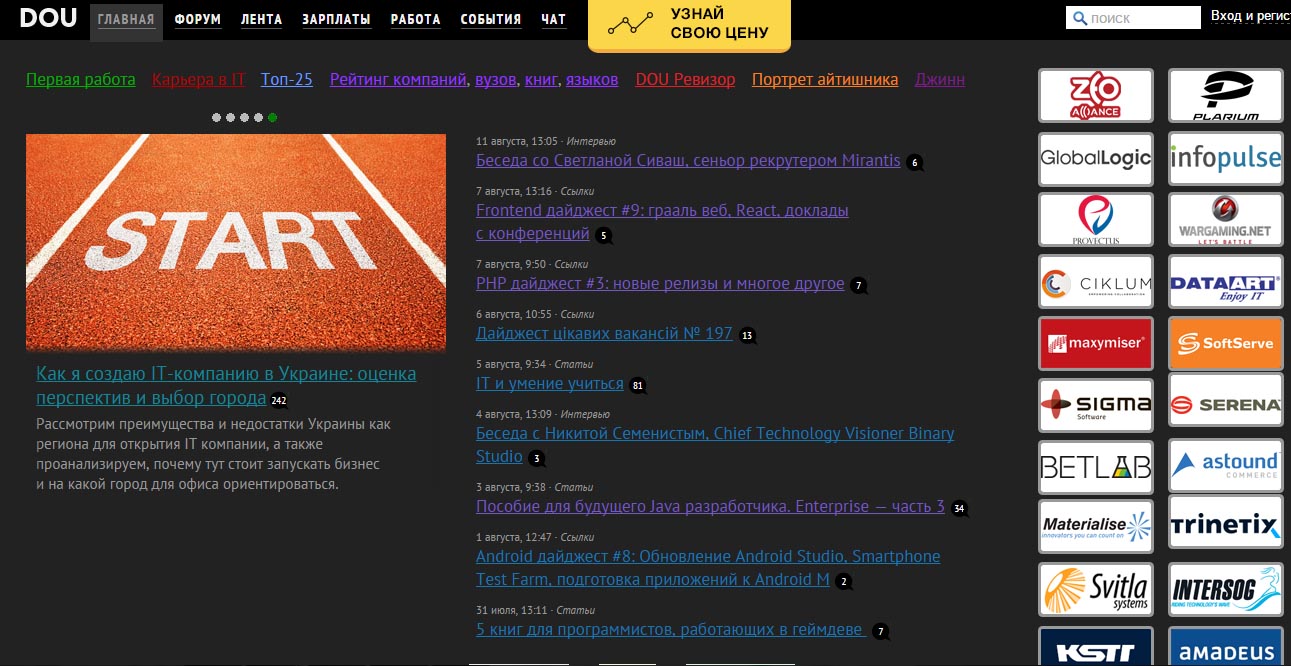Open the ЗАРПЛАТЫ navigation item
Viewport: 1291px width, 666px height.
coord(336,20)
